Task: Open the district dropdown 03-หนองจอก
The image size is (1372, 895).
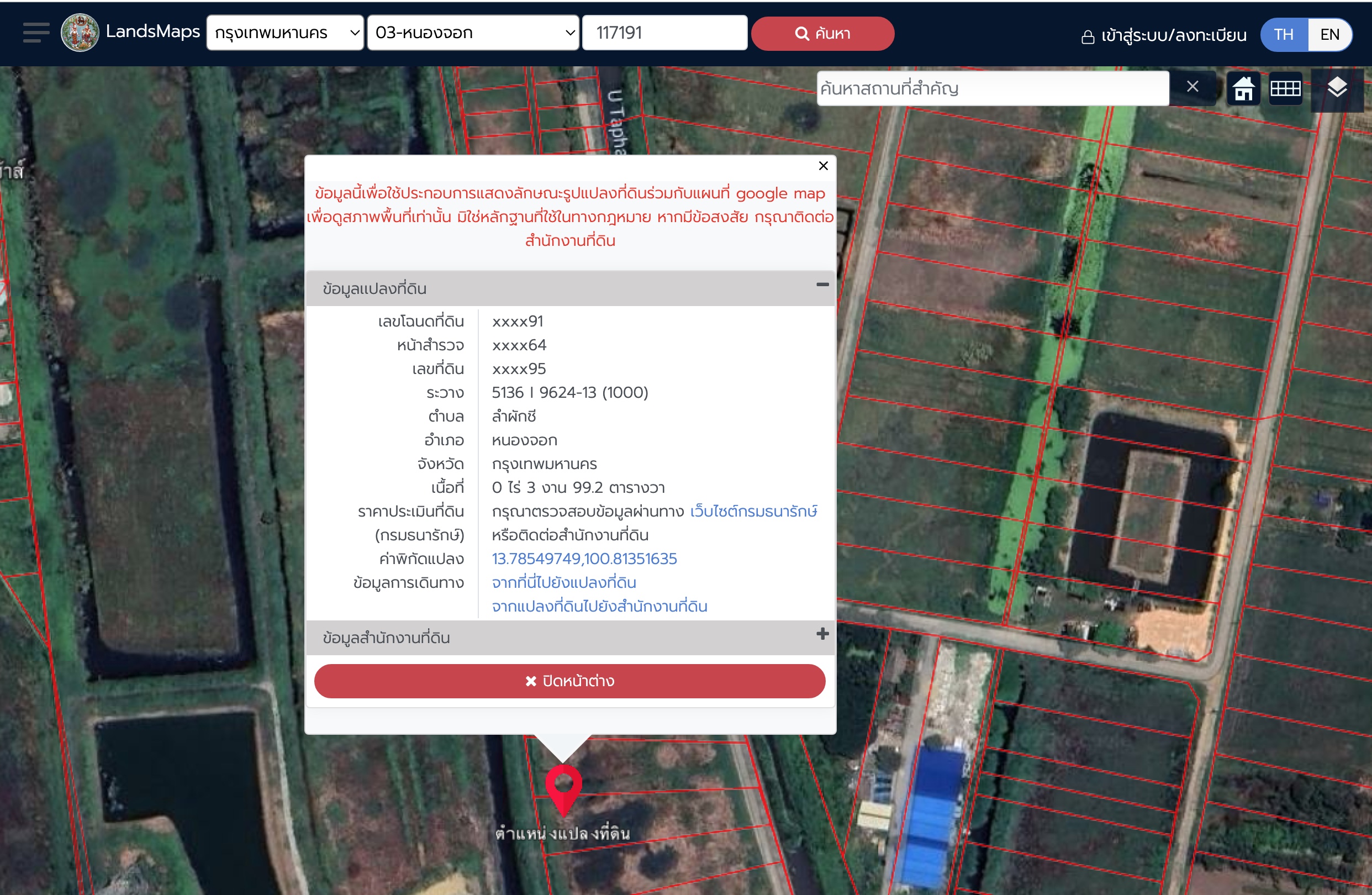Action: click(x=473, y=33)
